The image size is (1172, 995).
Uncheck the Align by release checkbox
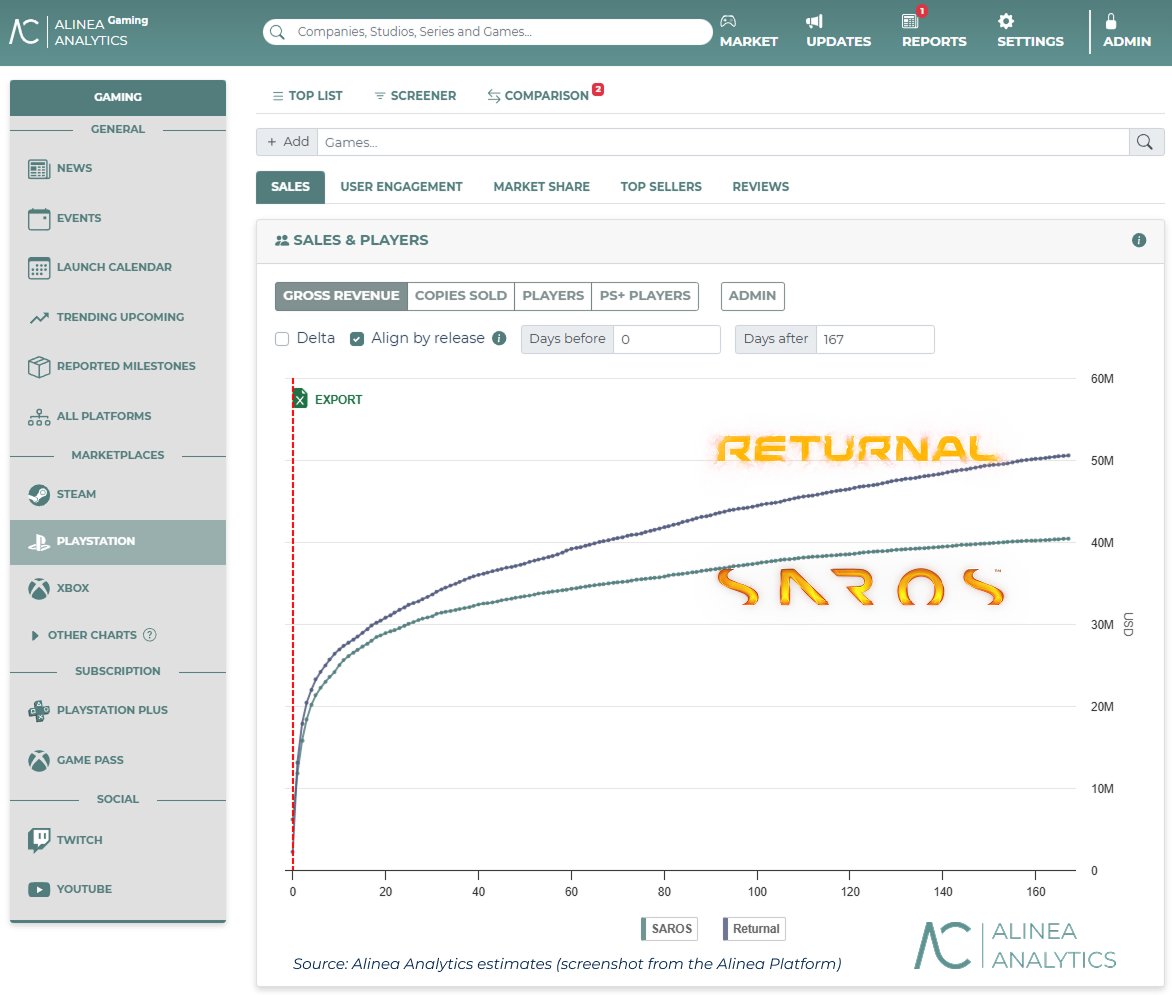coord(357,339)
